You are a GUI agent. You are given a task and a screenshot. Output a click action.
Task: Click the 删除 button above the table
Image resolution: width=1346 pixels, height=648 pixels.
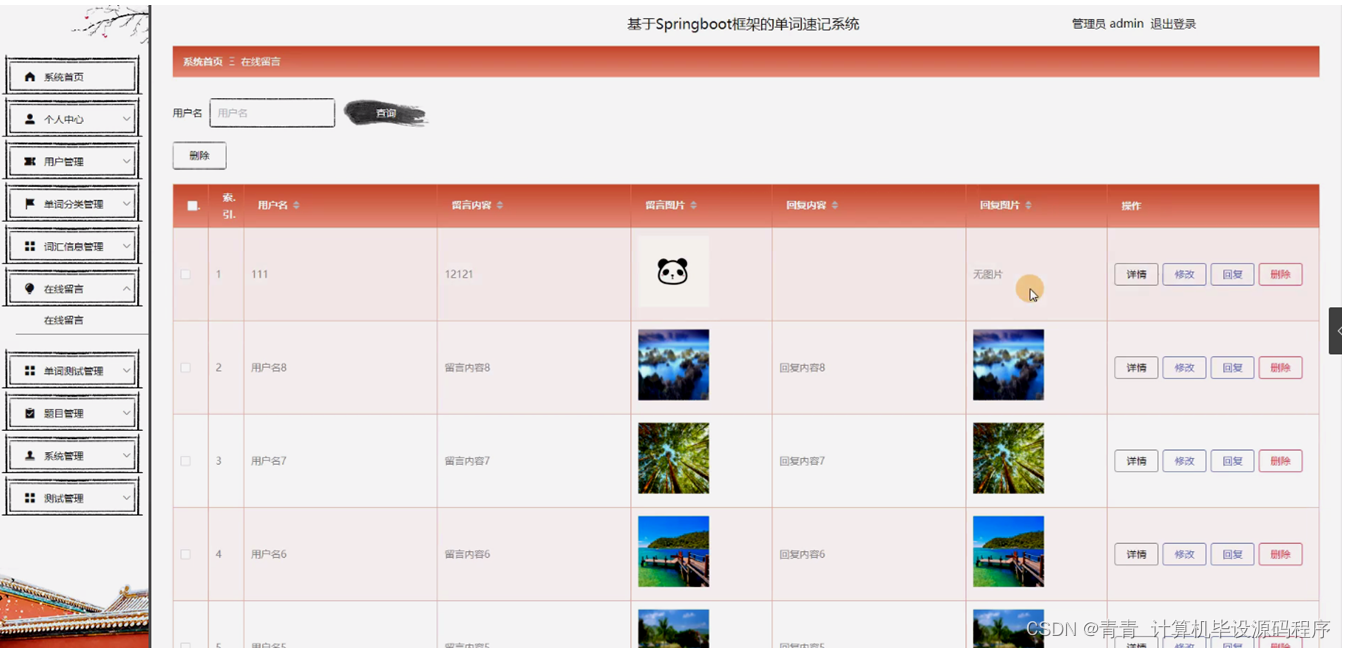(199, 156)
